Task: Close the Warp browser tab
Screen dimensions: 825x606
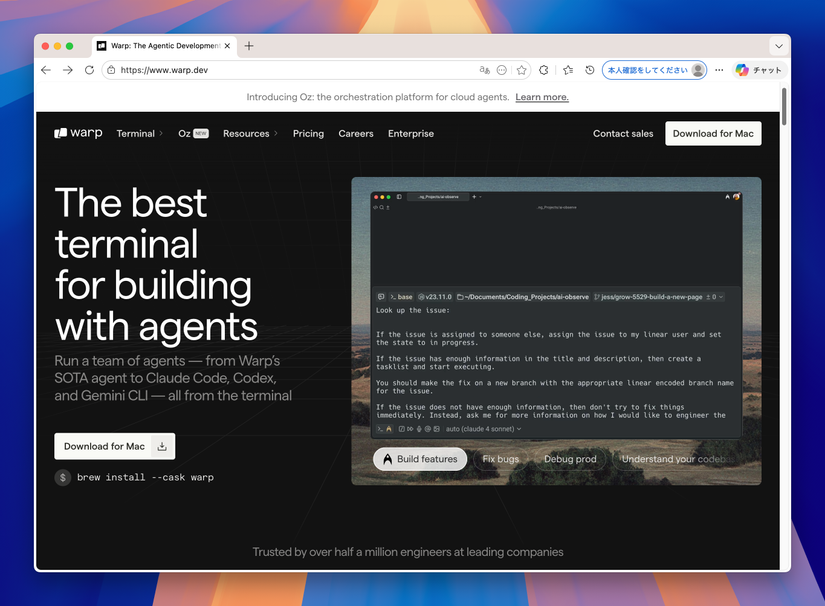Action: pos(227,46)
